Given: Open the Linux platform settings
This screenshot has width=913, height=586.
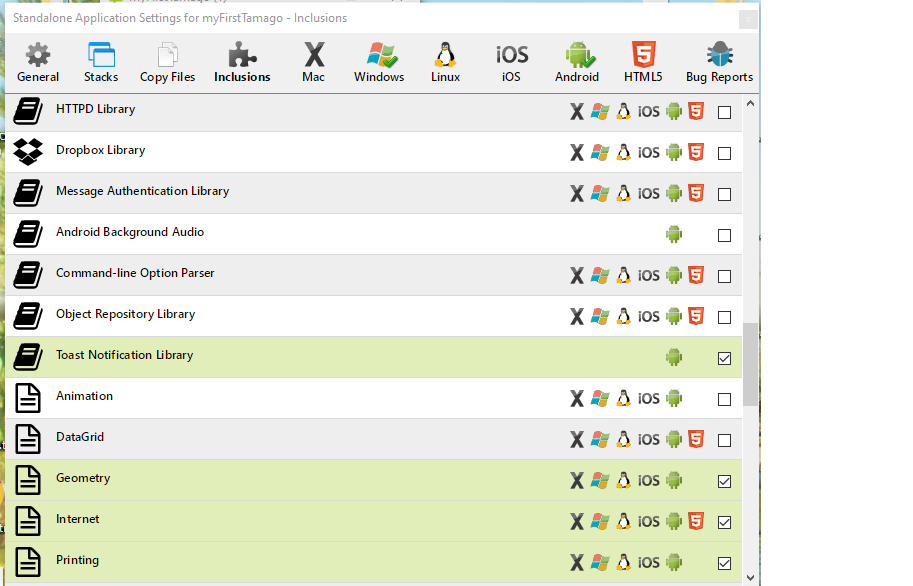Looking at the screenshot, I should [445, 62].
